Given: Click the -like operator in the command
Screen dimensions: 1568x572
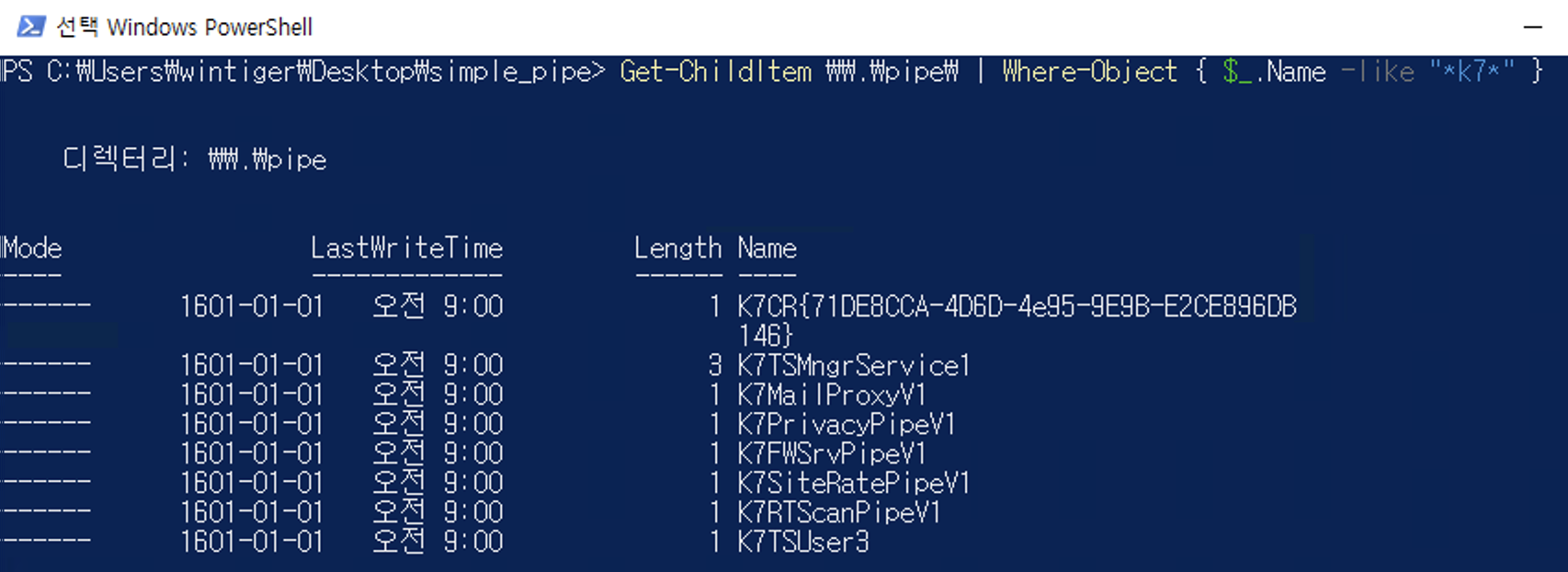Looking at the screenshot, I should pyautogui.click(x=1377, y=72).
